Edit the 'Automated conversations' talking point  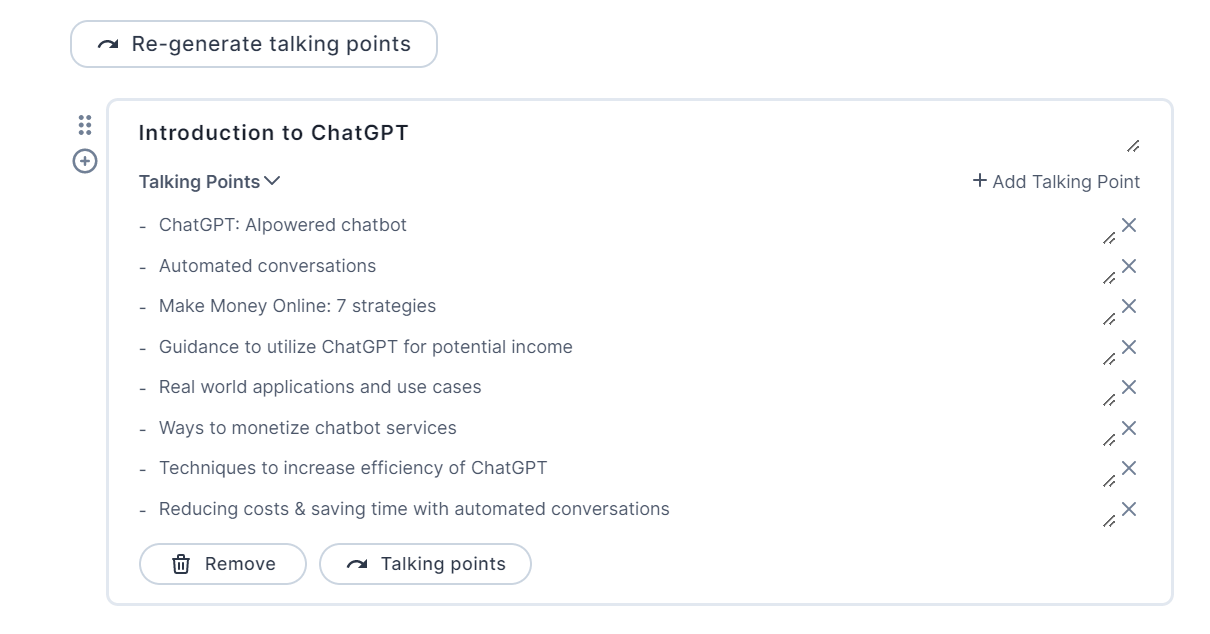coord(1108,279)
